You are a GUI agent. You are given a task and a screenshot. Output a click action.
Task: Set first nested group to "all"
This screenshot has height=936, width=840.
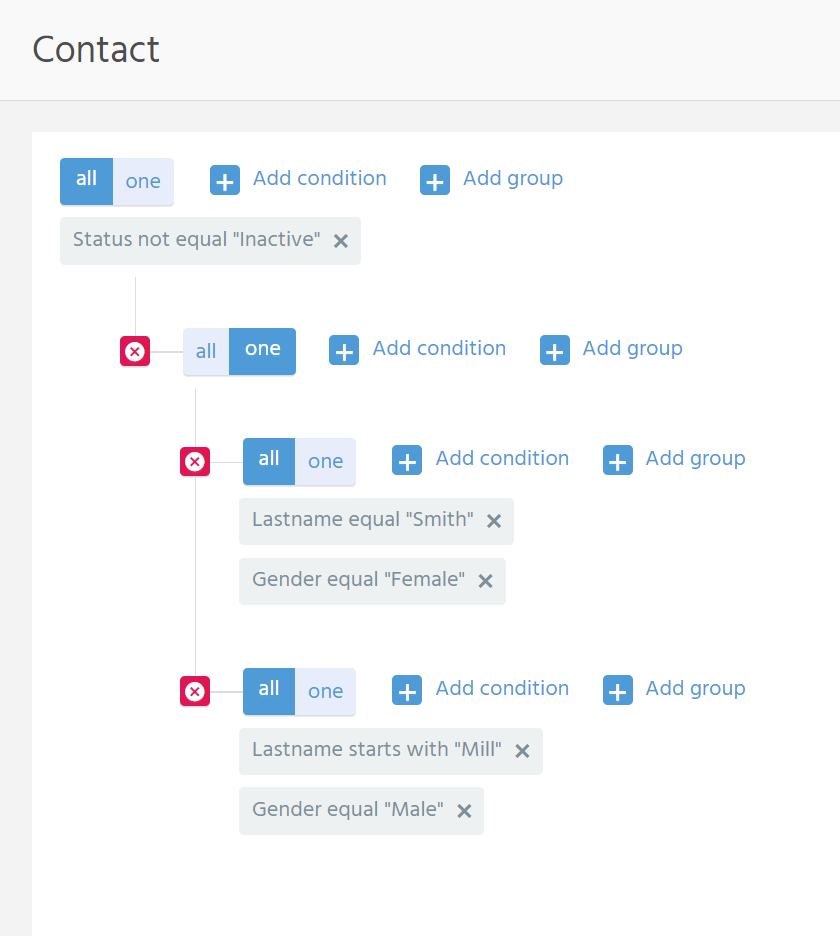(x=206, y=351)
